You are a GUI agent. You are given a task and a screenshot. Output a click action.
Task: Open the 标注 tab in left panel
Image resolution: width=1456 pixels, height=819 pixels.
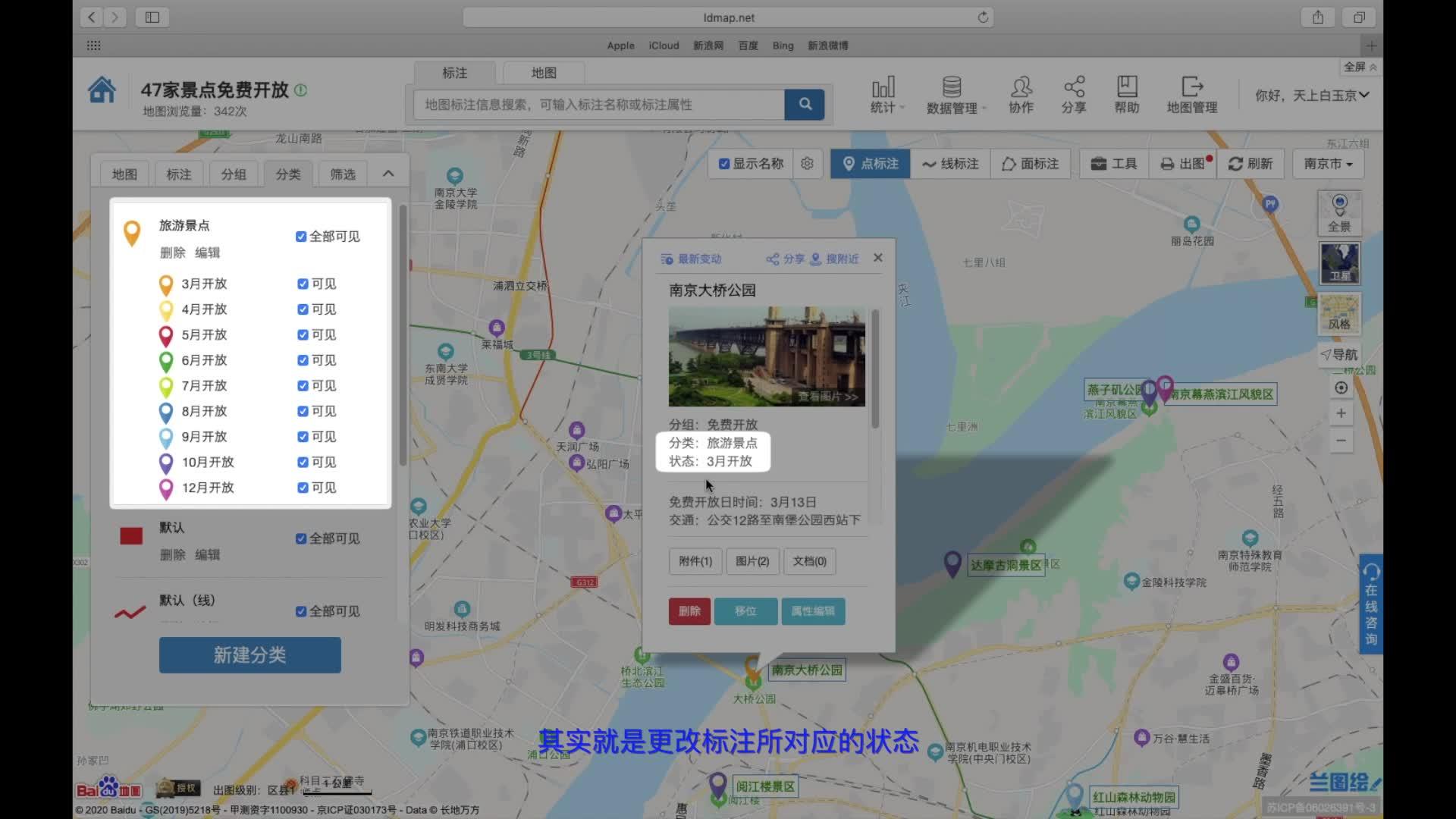179,174
